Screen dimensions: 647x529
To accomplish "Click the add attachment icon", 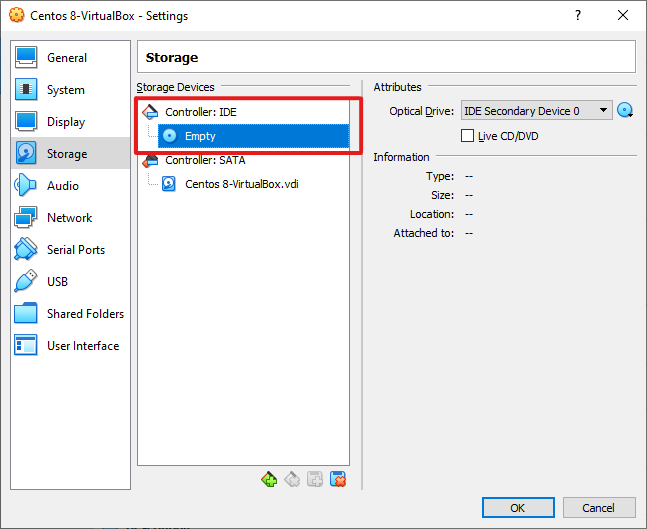I will pos(315,479).
